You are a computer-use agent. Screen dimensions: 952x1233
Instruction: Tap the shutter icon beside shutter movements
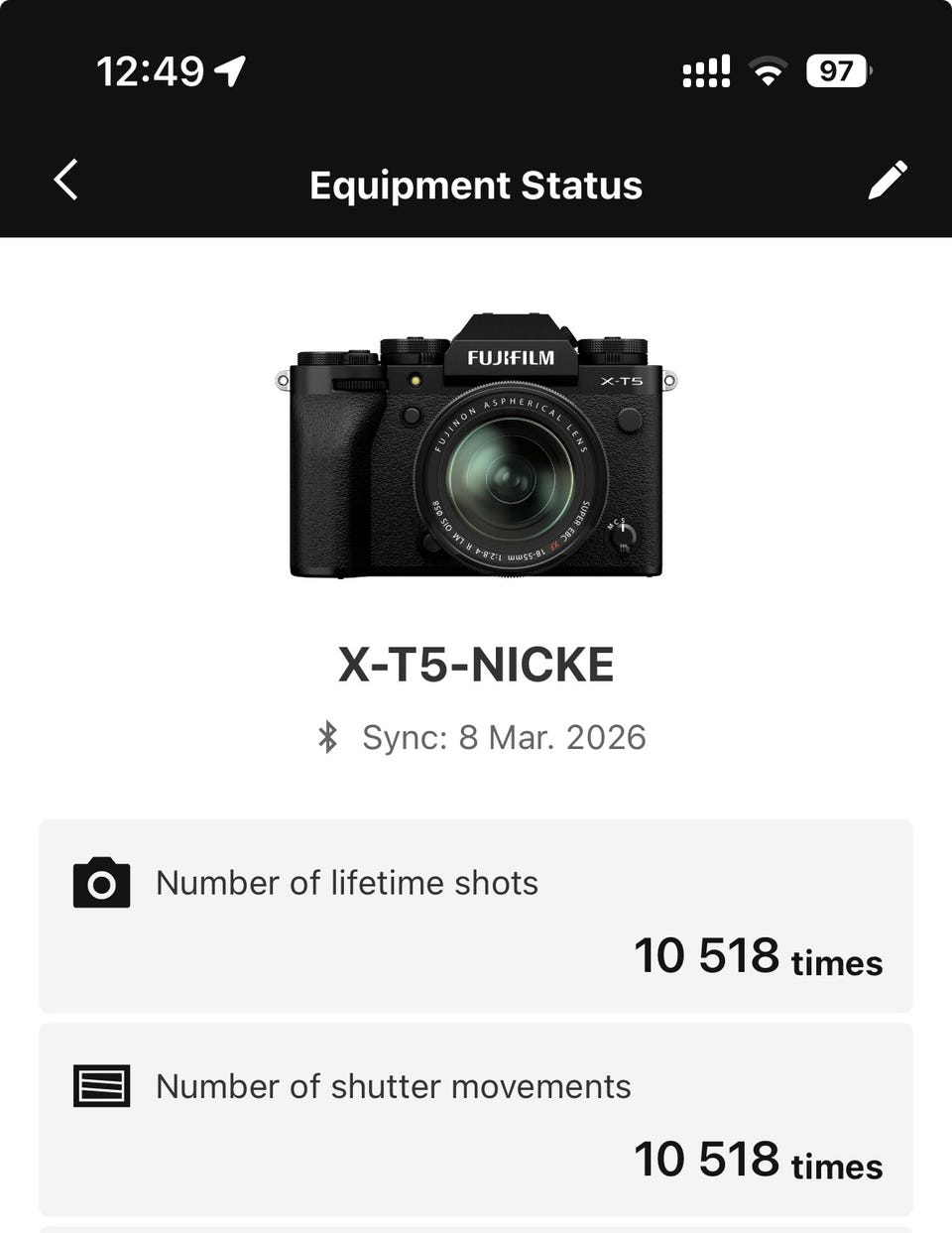click(101, 1086)
